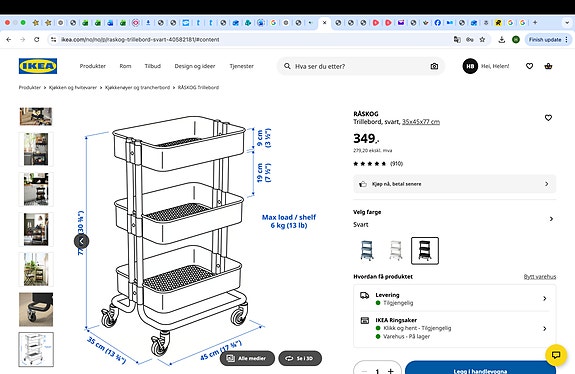Open the chat support bubble
575x374 pixels.
coord(556,355)
